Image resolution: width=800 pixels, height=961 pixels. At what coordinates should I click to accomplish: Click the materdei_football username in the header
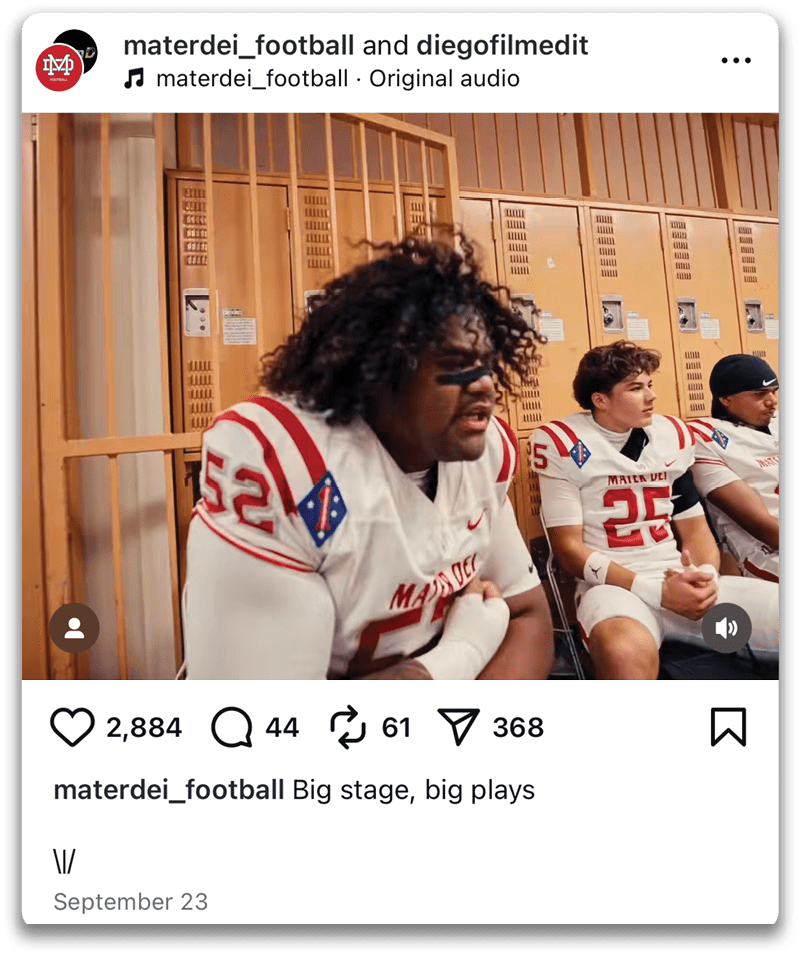coord(238,46)
